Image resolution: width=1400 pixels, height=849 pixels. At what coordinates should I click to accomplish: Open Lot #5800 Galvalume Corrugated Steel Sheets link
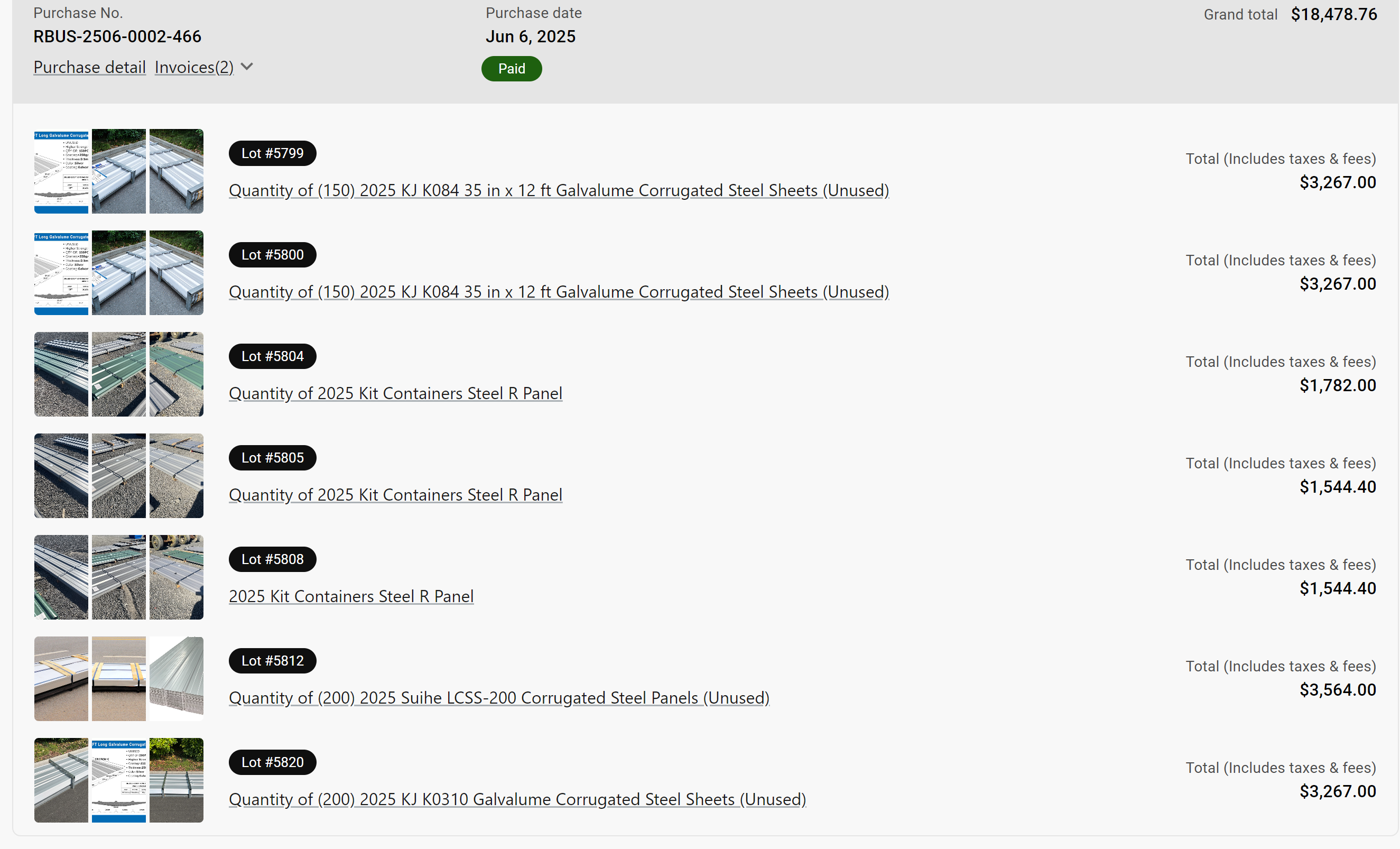(559, 292)
